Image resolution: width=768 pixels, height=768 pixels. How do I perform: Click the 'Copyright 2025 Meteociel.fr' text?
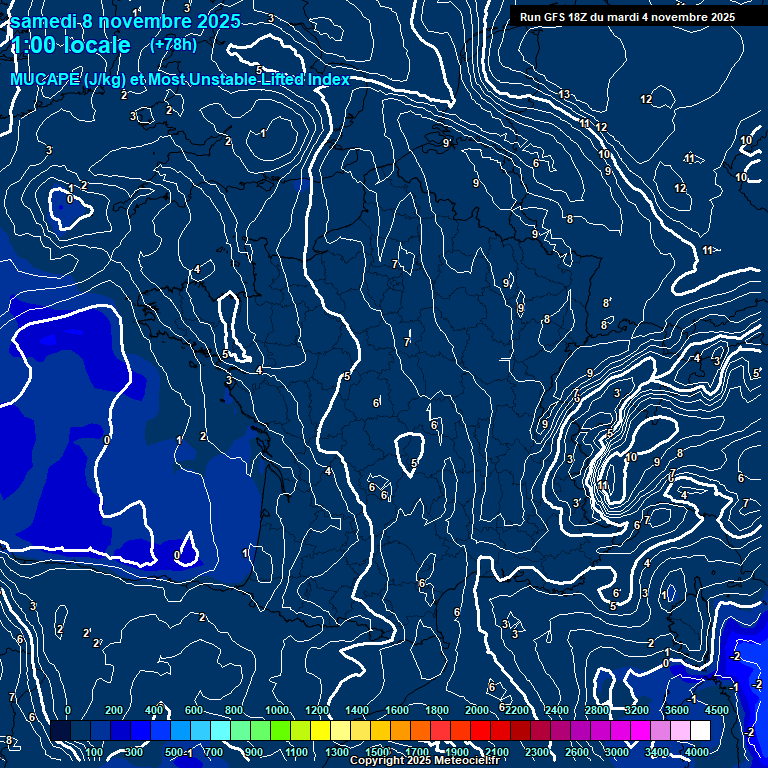point(424,760)
